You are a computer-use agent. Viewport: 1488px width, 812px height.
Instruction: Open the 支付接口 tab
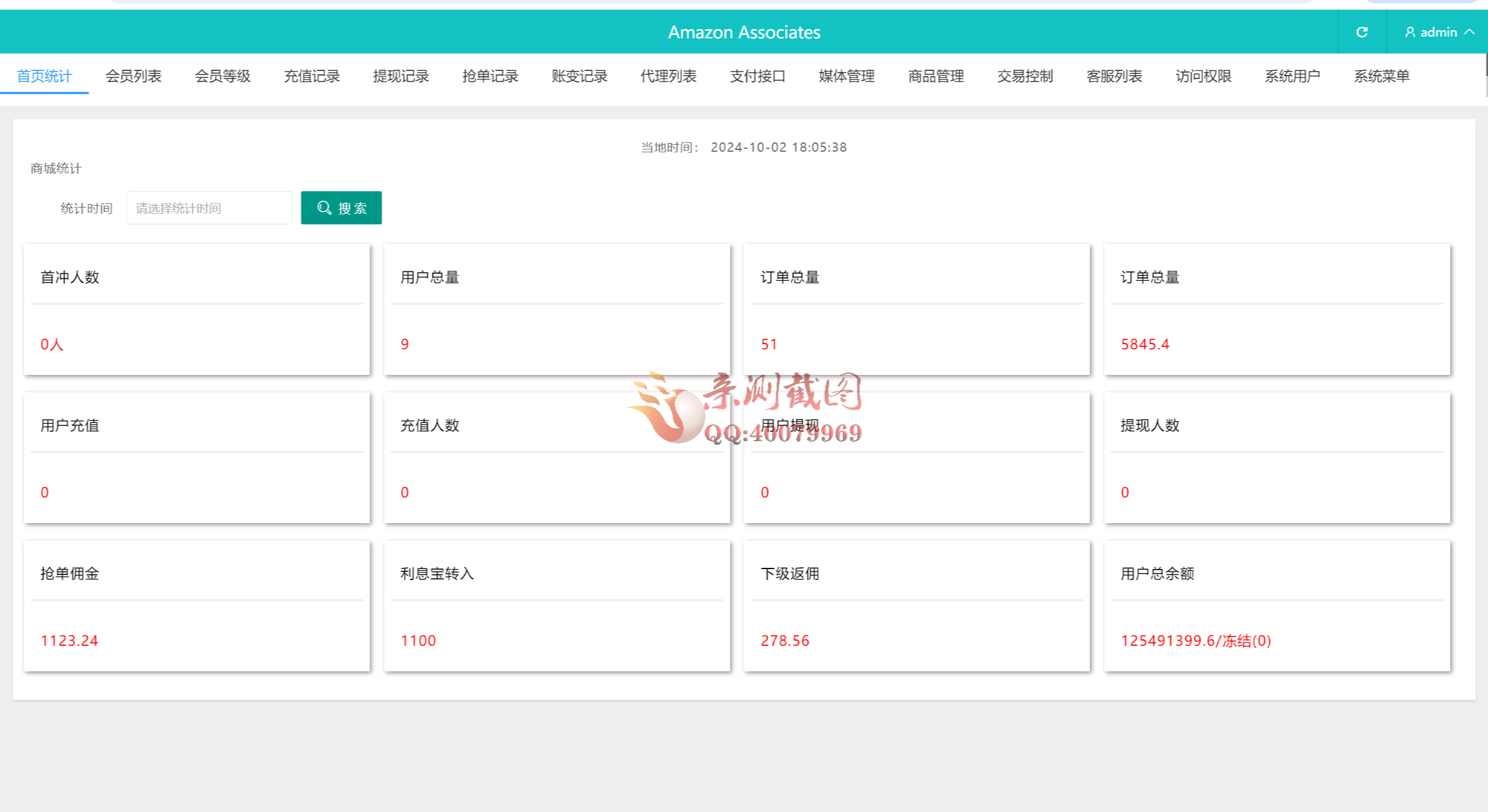757,76
